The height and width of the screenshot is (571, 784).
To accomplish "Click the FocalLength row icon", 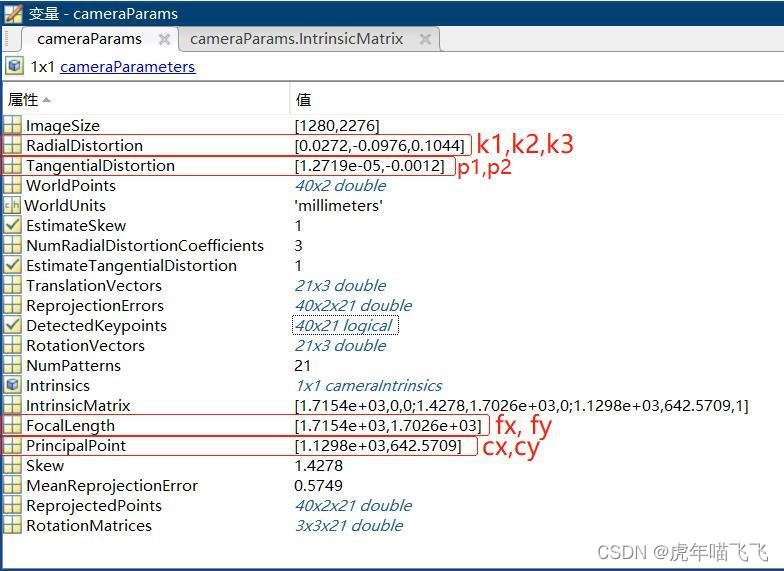I will pos(12,425).
